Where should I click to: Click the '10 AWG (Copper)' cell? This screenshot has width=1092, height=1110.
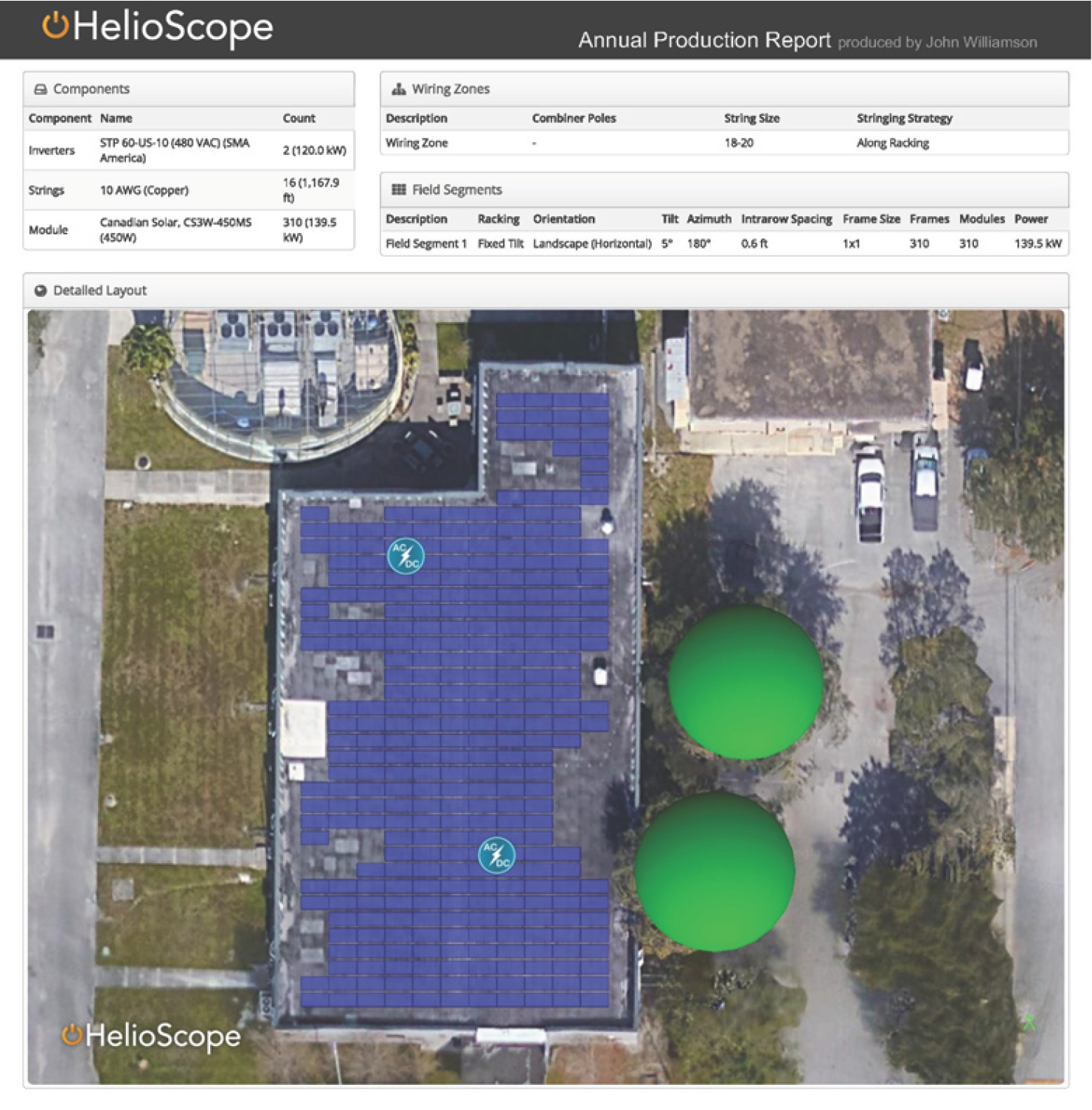(x=145, y=190)
